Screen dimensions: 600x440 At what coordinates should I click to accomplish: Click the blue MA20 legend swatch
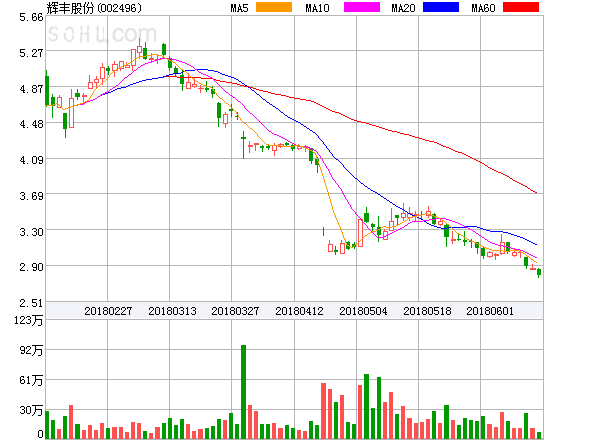[x=441, y=7]
